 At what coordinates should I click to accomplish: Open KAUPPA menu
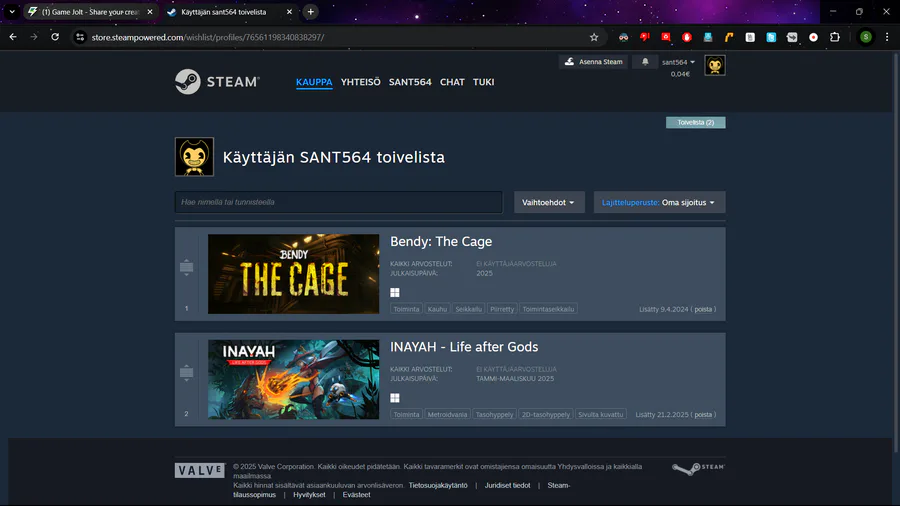(x=314, y=82)
